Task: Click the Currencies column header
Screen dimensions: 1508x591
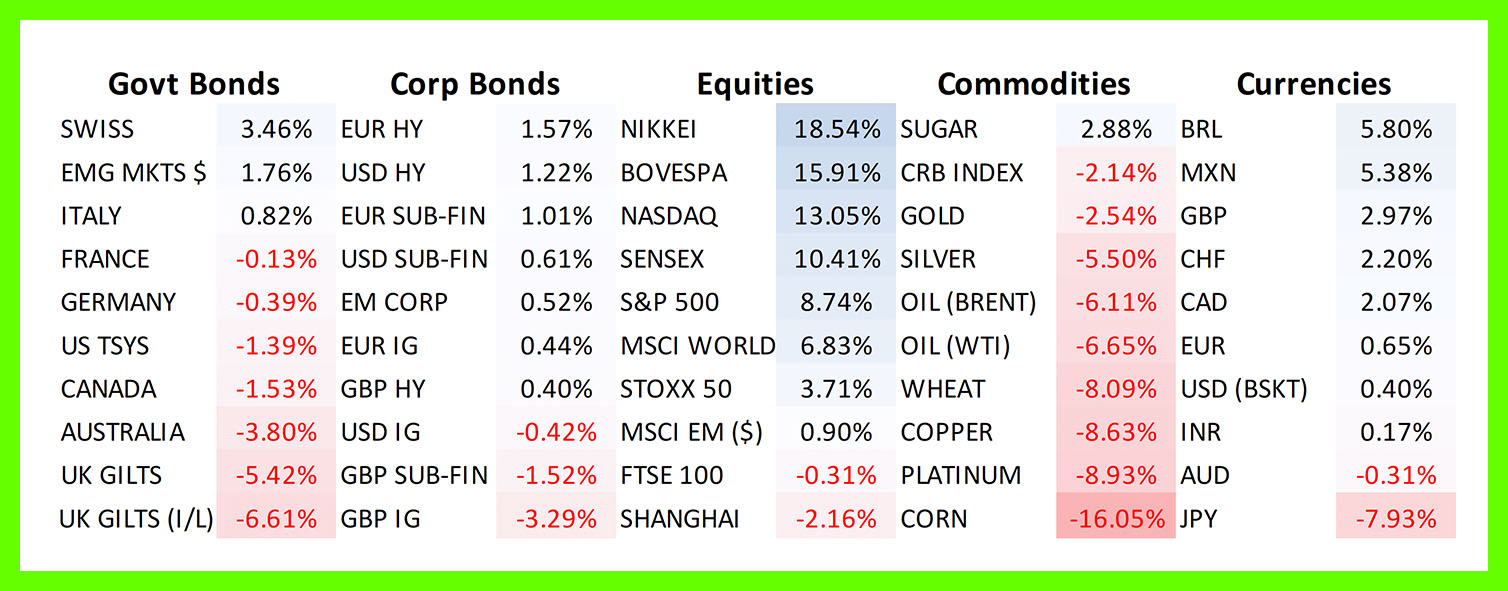Action: [x=1313, y=84]
